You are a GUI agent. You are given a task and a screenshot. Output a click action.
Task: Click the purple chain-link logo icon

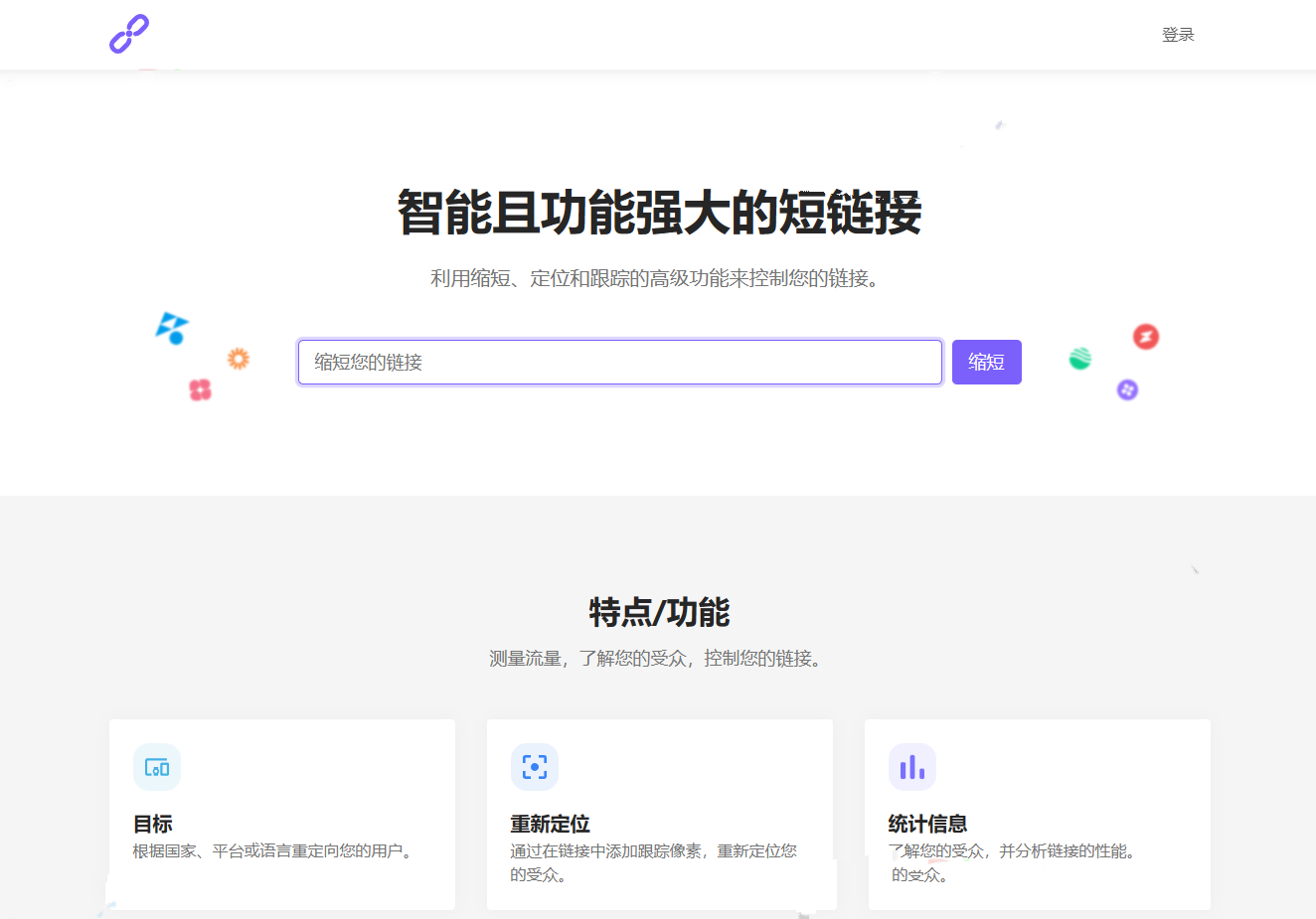(x=128, y=34)
